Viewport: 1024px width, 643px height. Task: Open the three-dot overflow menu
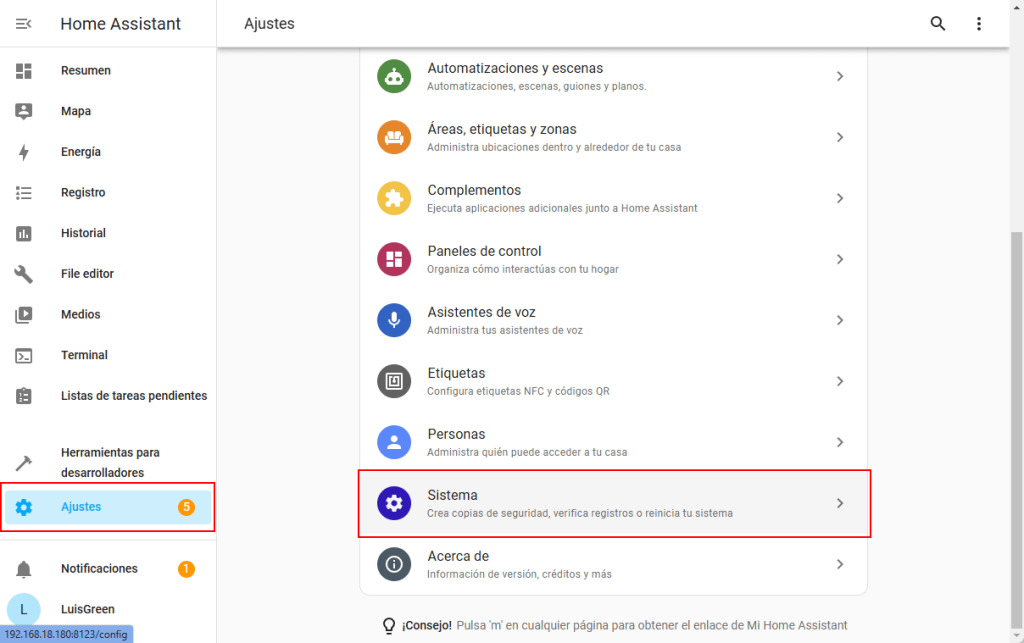click(x=979, y=24)
